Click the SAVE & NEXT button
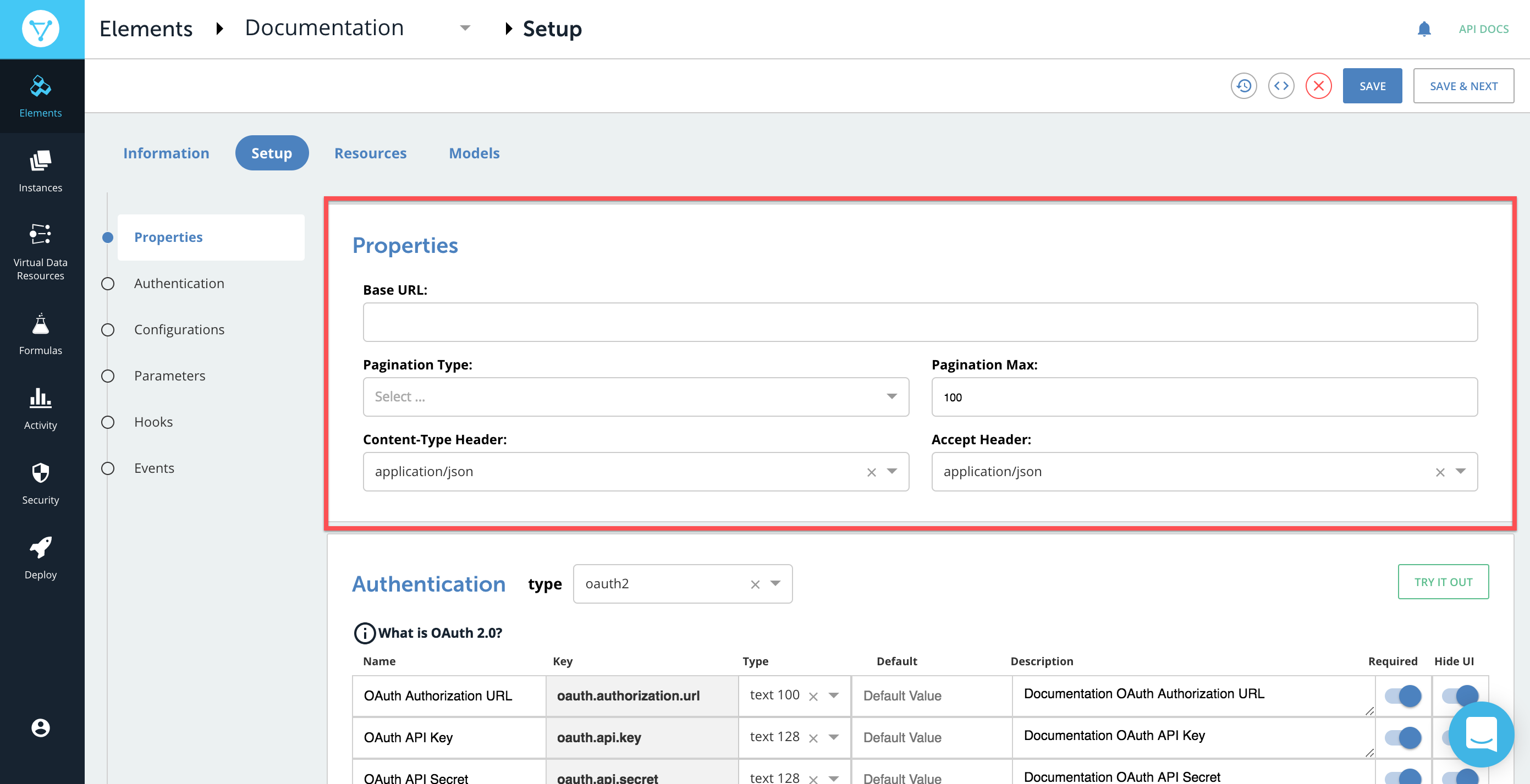This screenshot has width=1530, height=784. [x=1463, y=86]
